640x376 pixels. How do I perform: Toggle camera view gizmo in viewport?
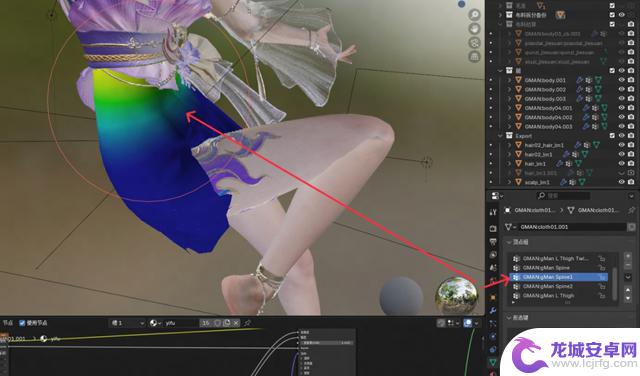(x=474, y=43)
